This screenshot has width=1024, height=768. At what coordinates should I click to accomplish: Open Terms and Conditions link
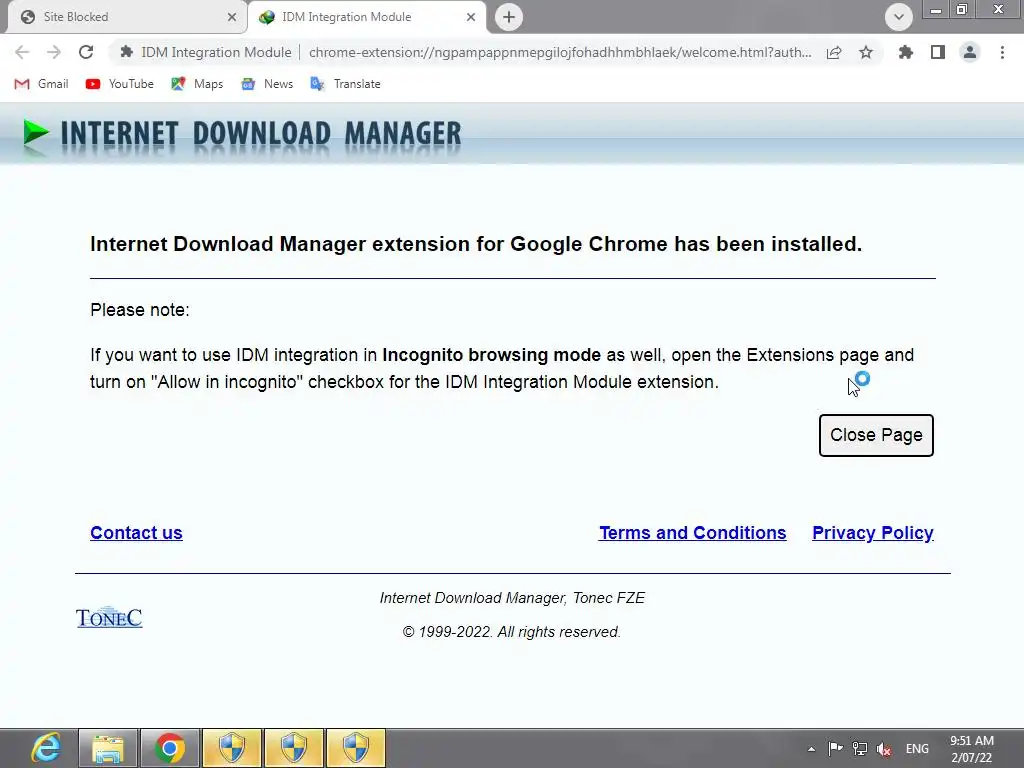pyautogui.click(x=692, y=533)
